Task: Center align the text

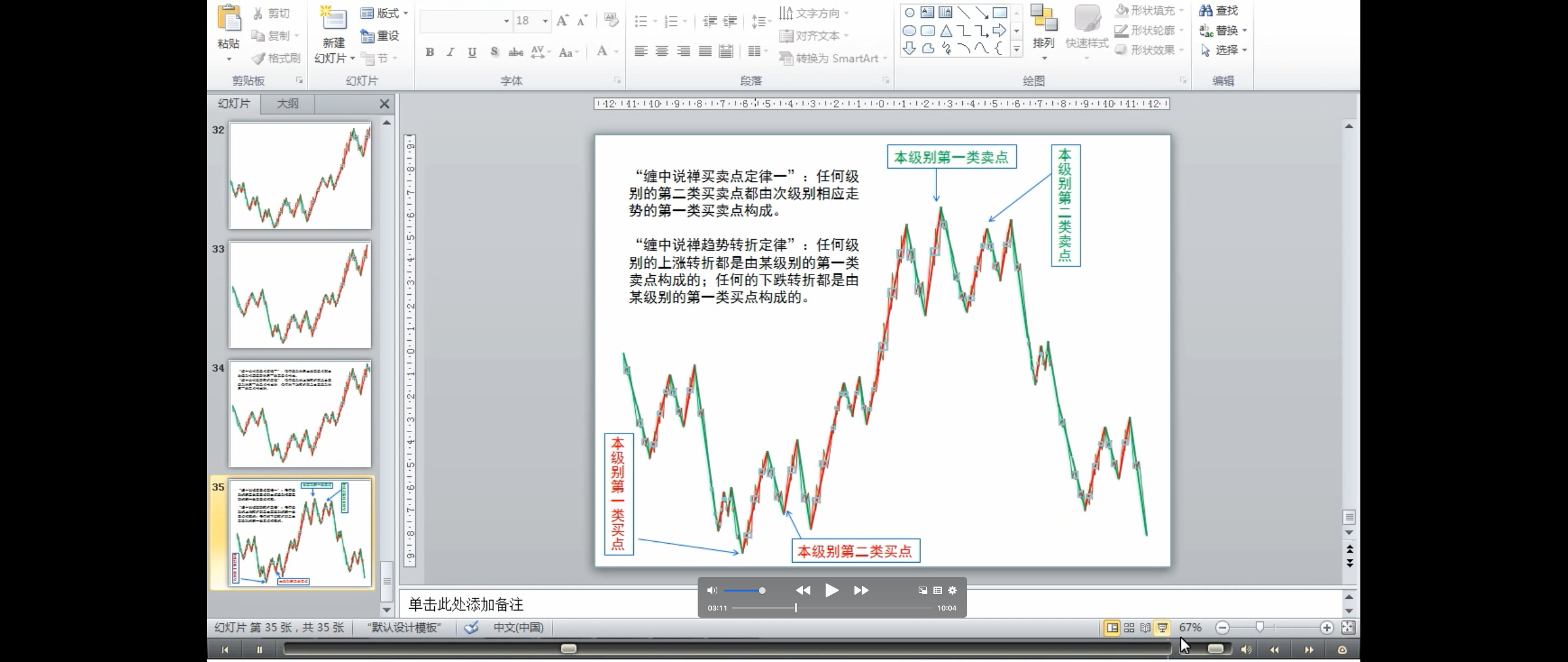Action: point(661,51)
